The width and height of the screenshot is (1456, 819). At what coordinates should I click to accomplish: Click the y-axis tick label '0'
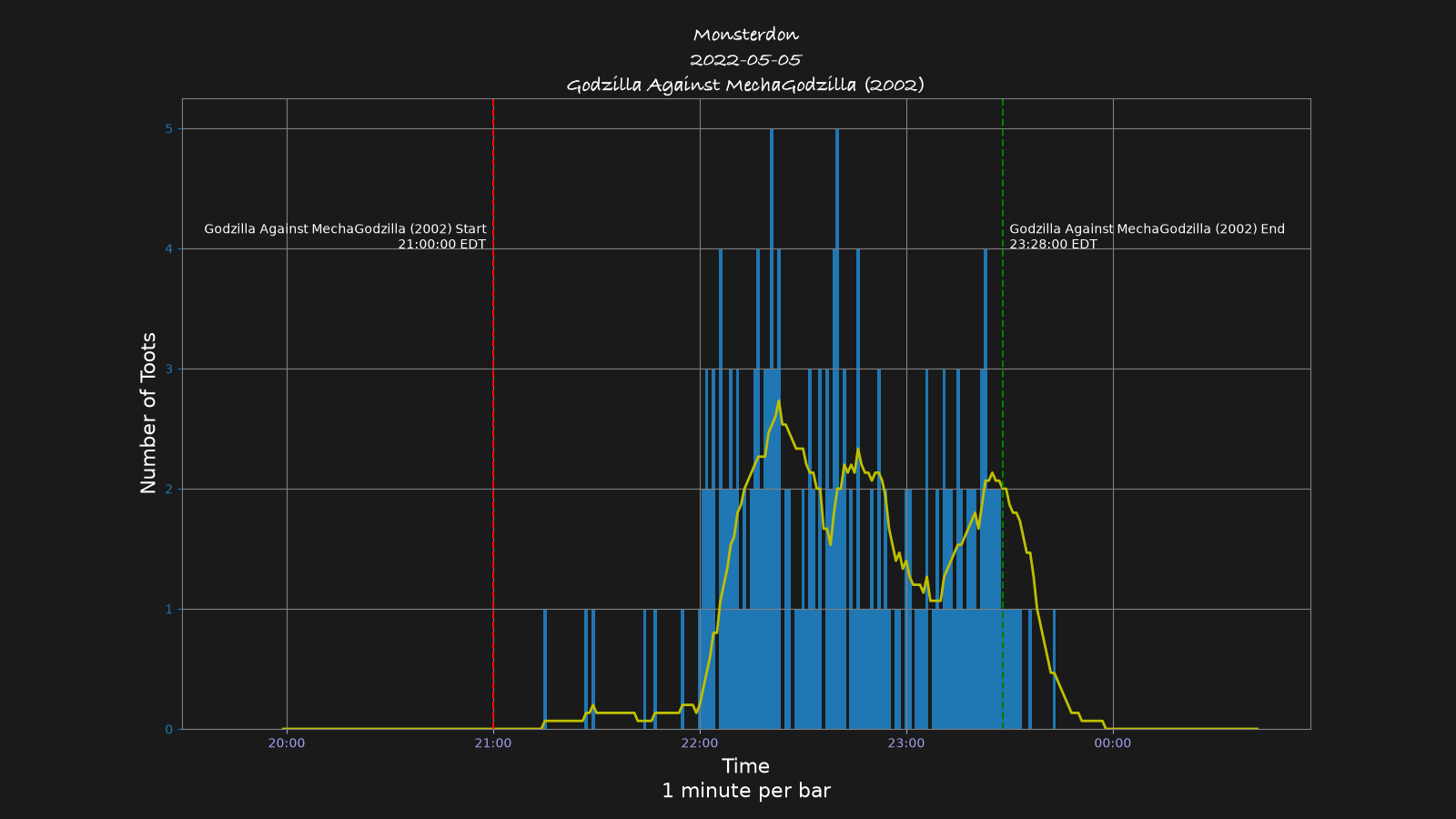168,730
